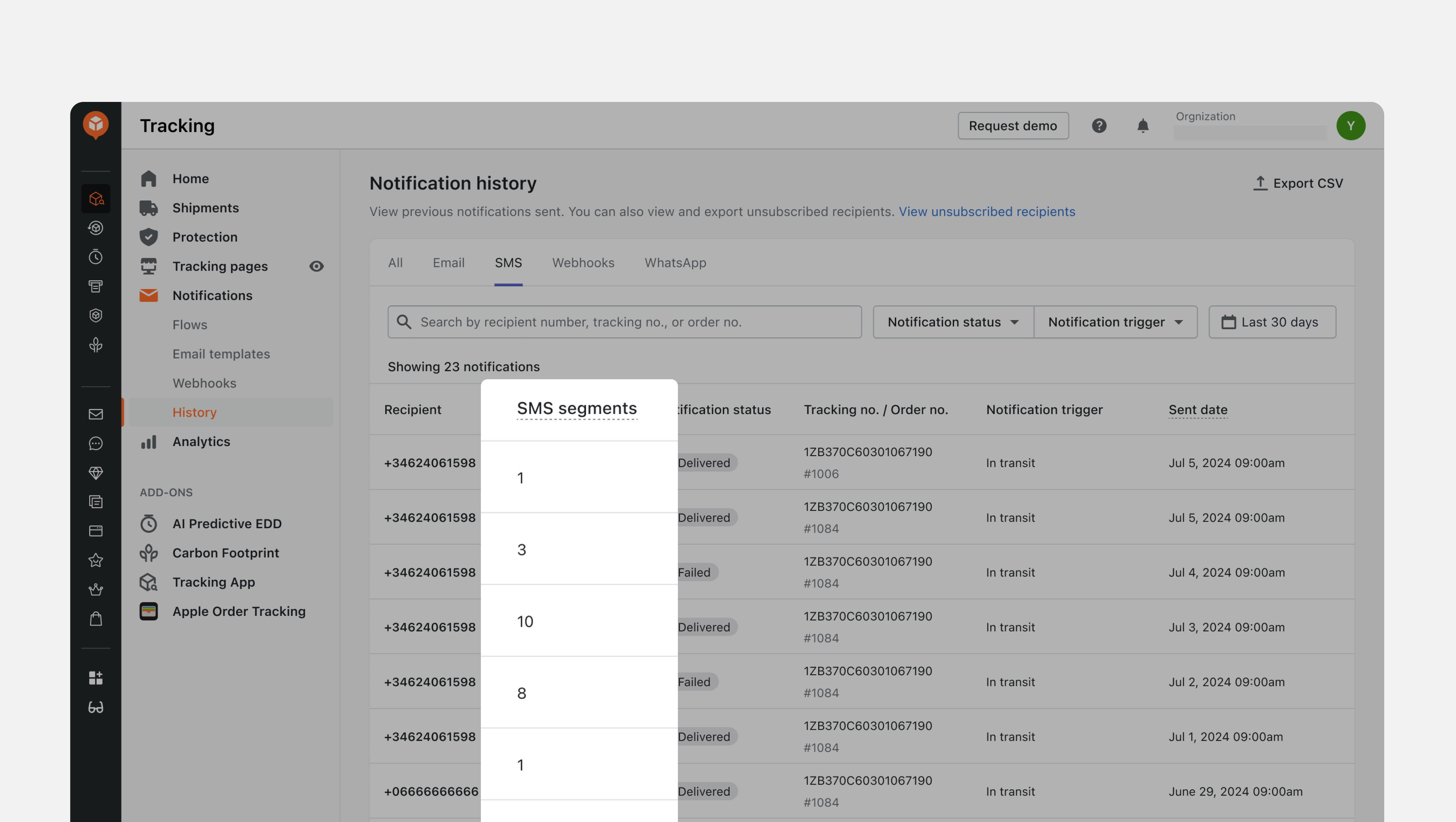The image size is (1456, 822).
Task: Switch to the All tab
Action: 395,263
